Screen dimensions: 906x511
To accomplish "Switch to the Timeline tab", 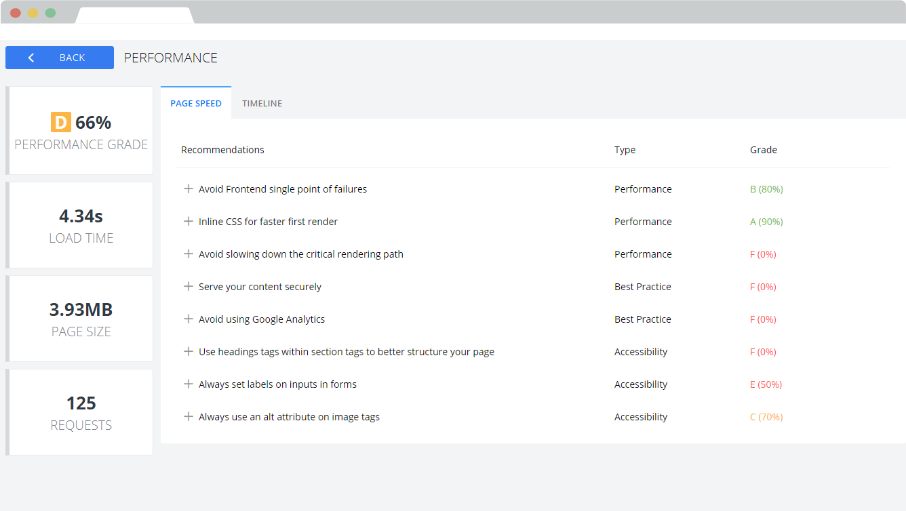I will pyautogui.click(x=262, y=103).
